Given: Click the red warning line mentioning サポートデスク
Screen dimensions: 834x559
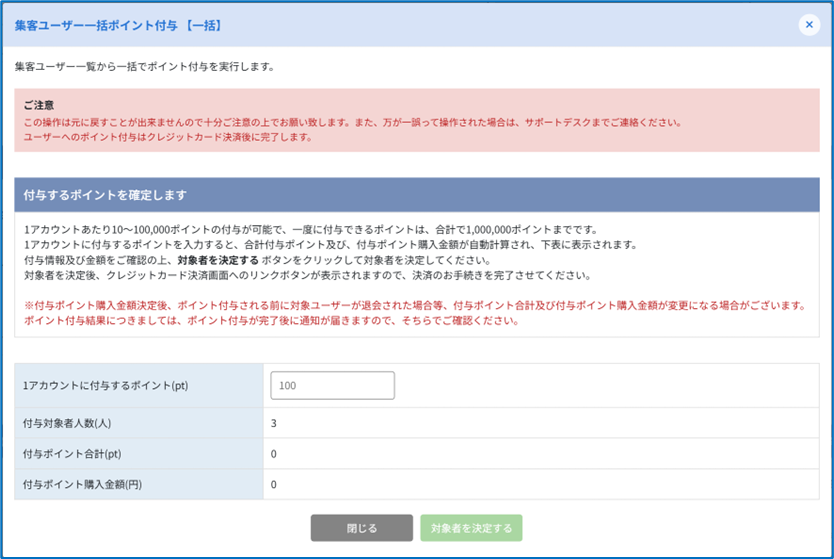Looking at the screenshot, I should [x=351, y=122].
